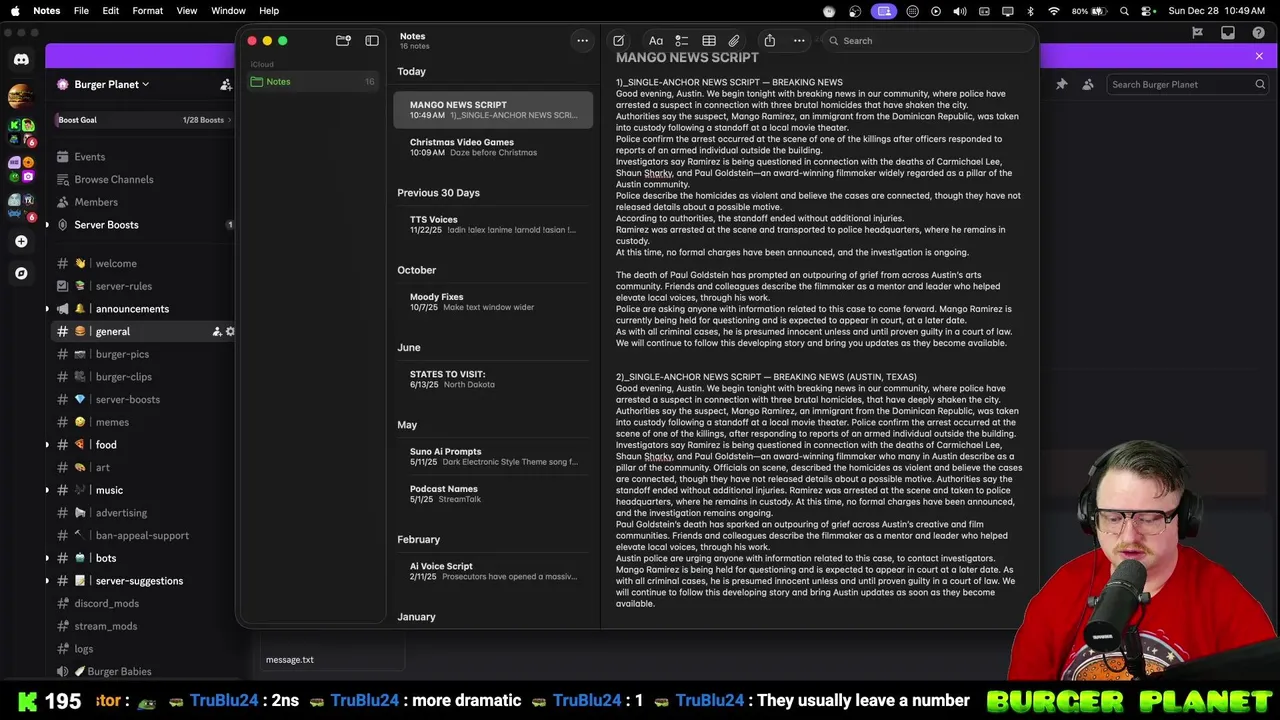Select the iCloud Notes folder
The height and width of the screenshot is (720, 1280).
[314, 82]
